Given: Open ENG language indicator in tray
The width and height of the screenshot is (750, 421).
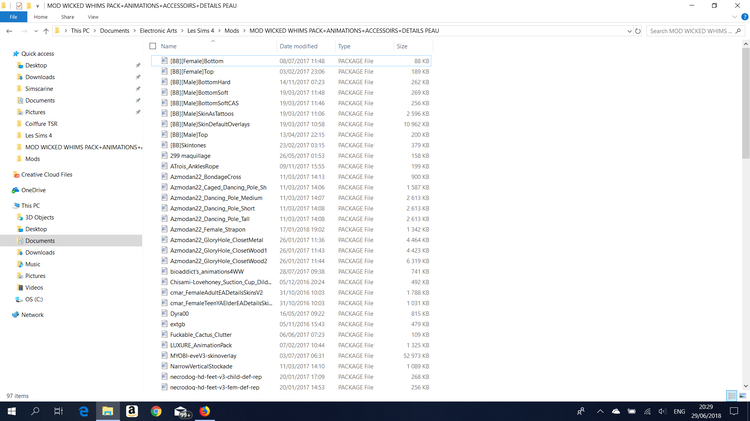Looking at the screenshot, I should coord(679,411).
